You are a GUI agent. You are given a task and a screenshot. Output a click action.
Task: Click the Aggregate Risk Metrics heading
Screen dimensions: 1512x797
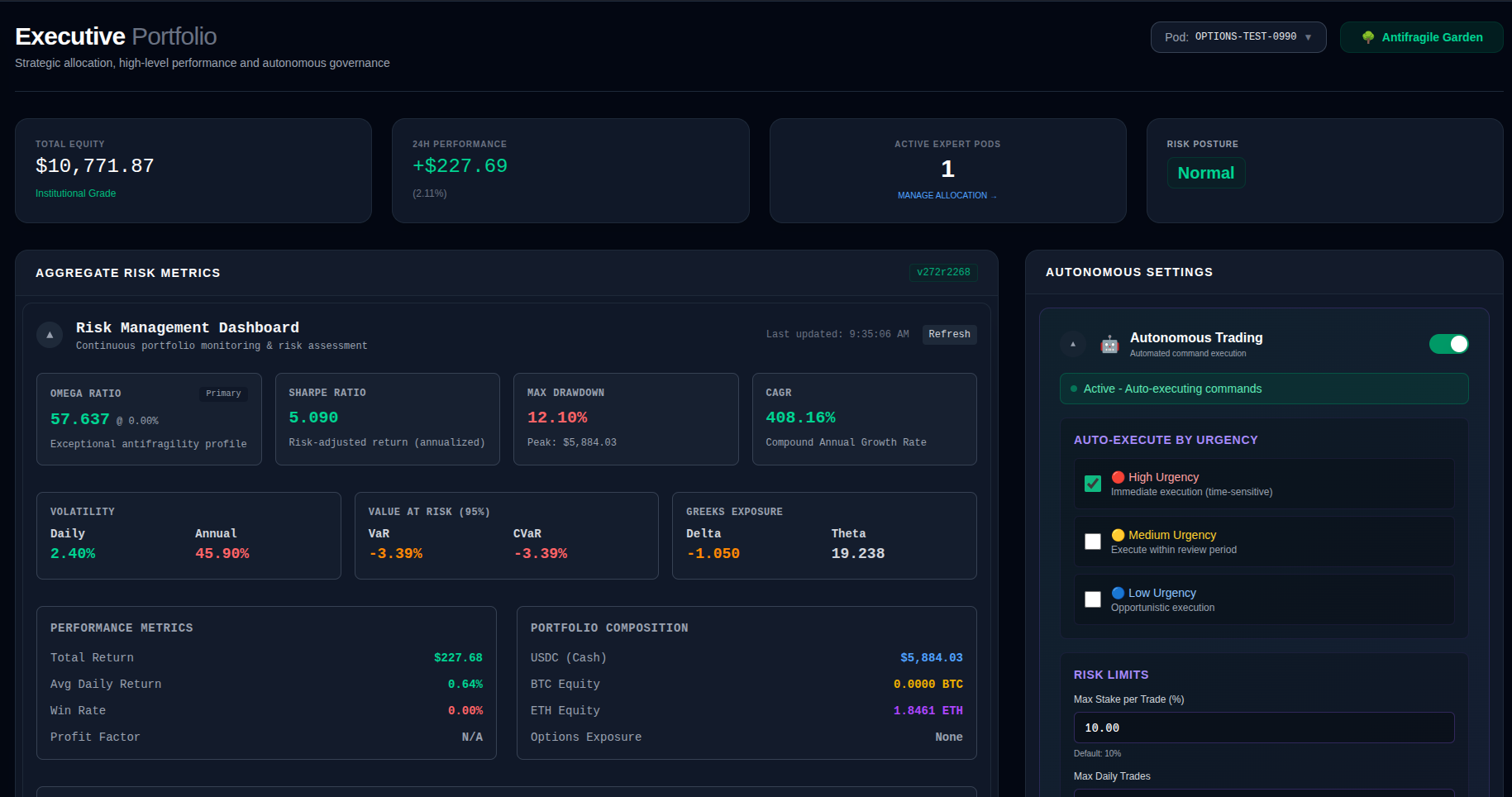tap(128, 273)
